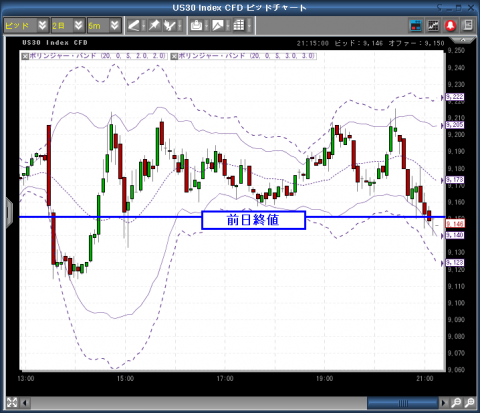Select the line drawing tool
Viewport: 480px width, 413px height.
point(134,26)
